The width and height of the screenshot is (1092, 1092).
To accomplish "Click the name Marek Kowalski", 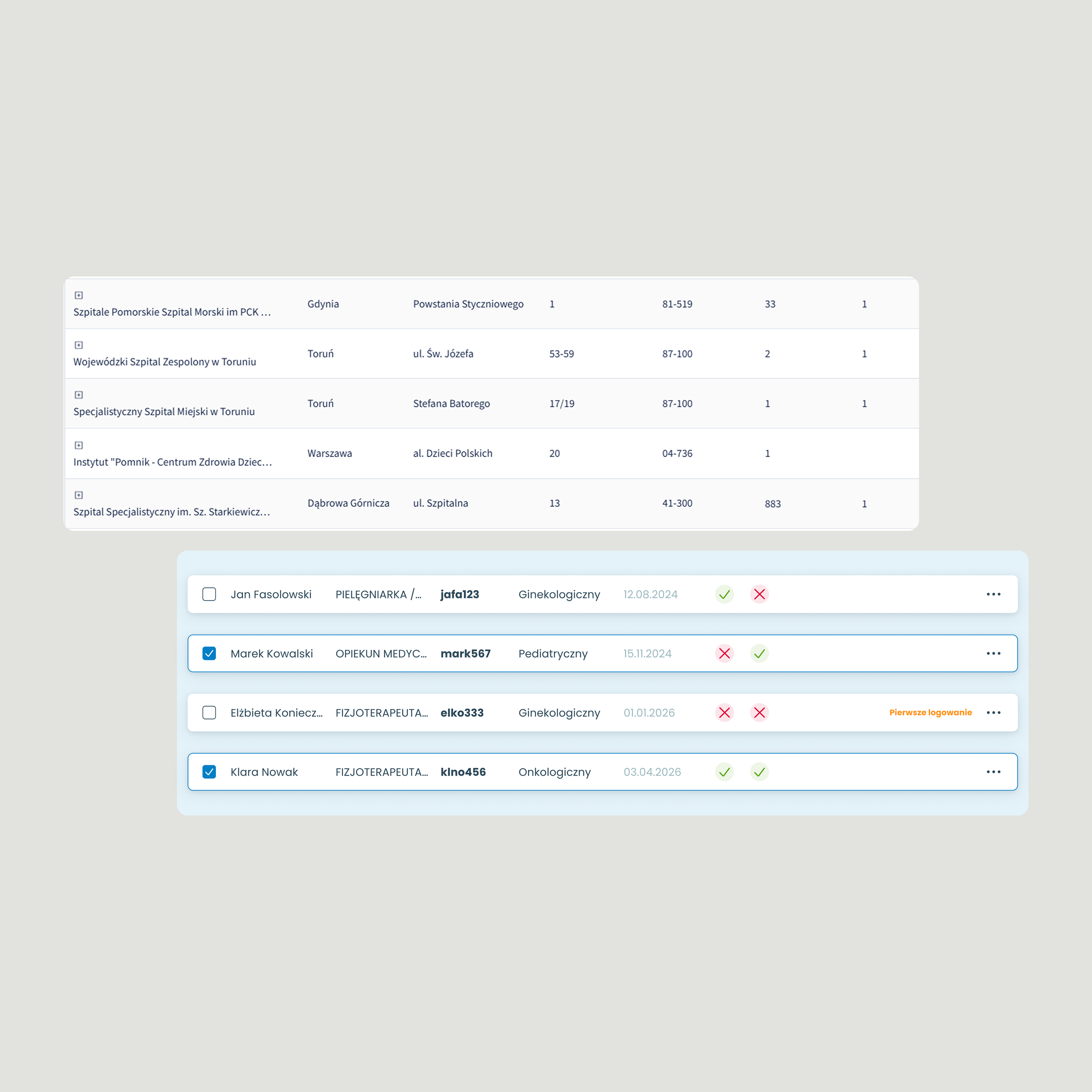I will [271, 653].
